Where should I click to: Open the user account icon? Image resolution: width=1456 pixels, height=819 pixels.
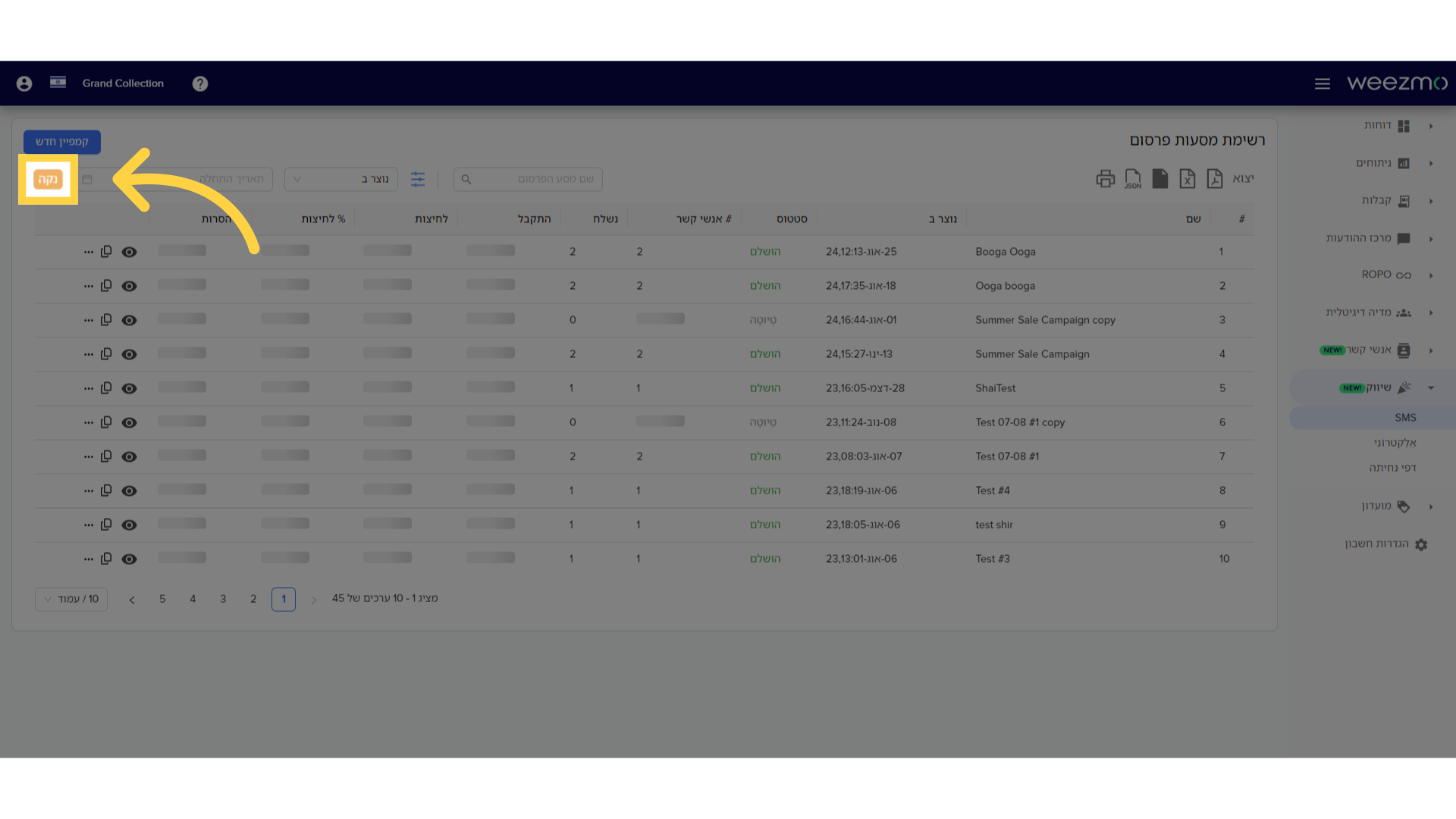point(24,83)
